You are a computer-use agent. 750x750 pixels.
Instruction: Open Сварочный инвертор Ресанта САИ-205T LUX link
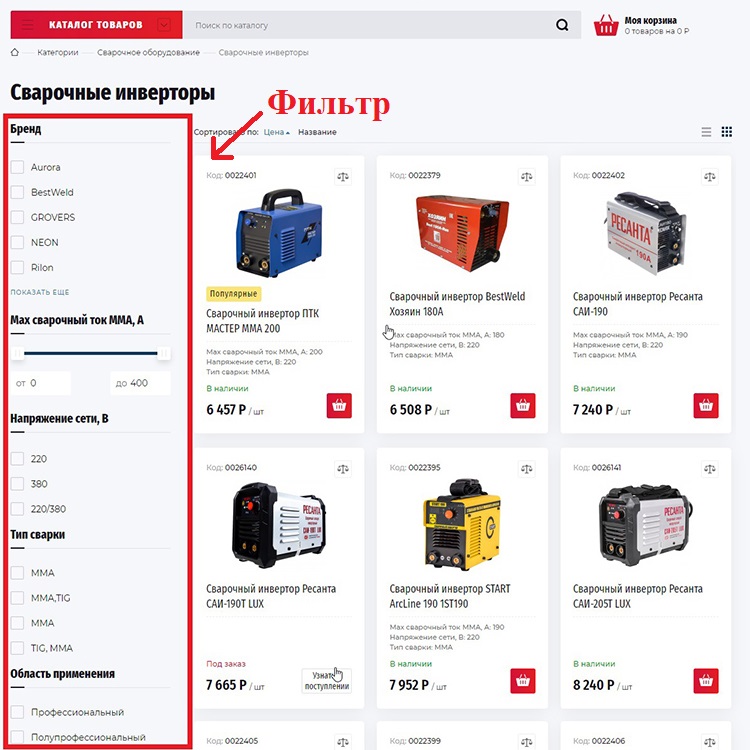tap(638, 596)
